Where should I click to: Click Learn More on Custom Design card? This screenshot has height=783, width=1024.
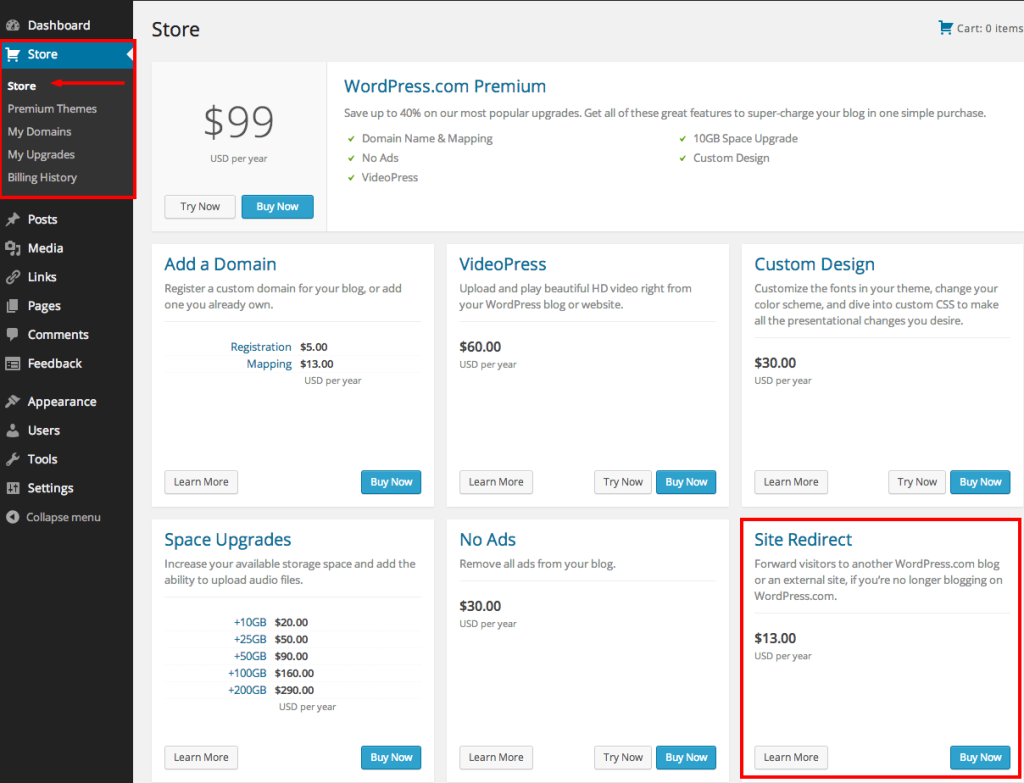[791, 482]
